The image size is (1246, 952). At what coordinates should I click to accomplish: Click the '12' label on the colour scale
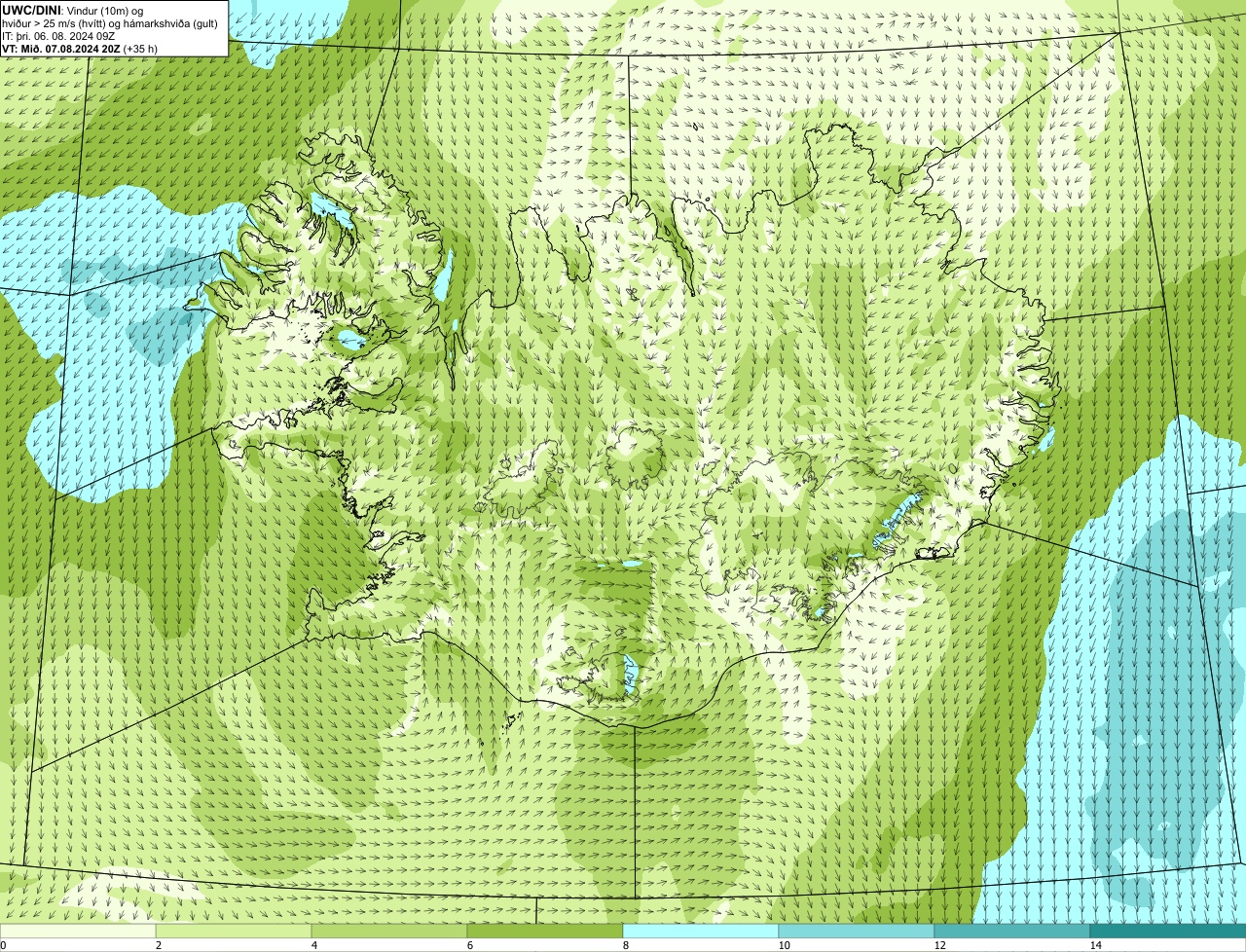[x=939, y=945]
